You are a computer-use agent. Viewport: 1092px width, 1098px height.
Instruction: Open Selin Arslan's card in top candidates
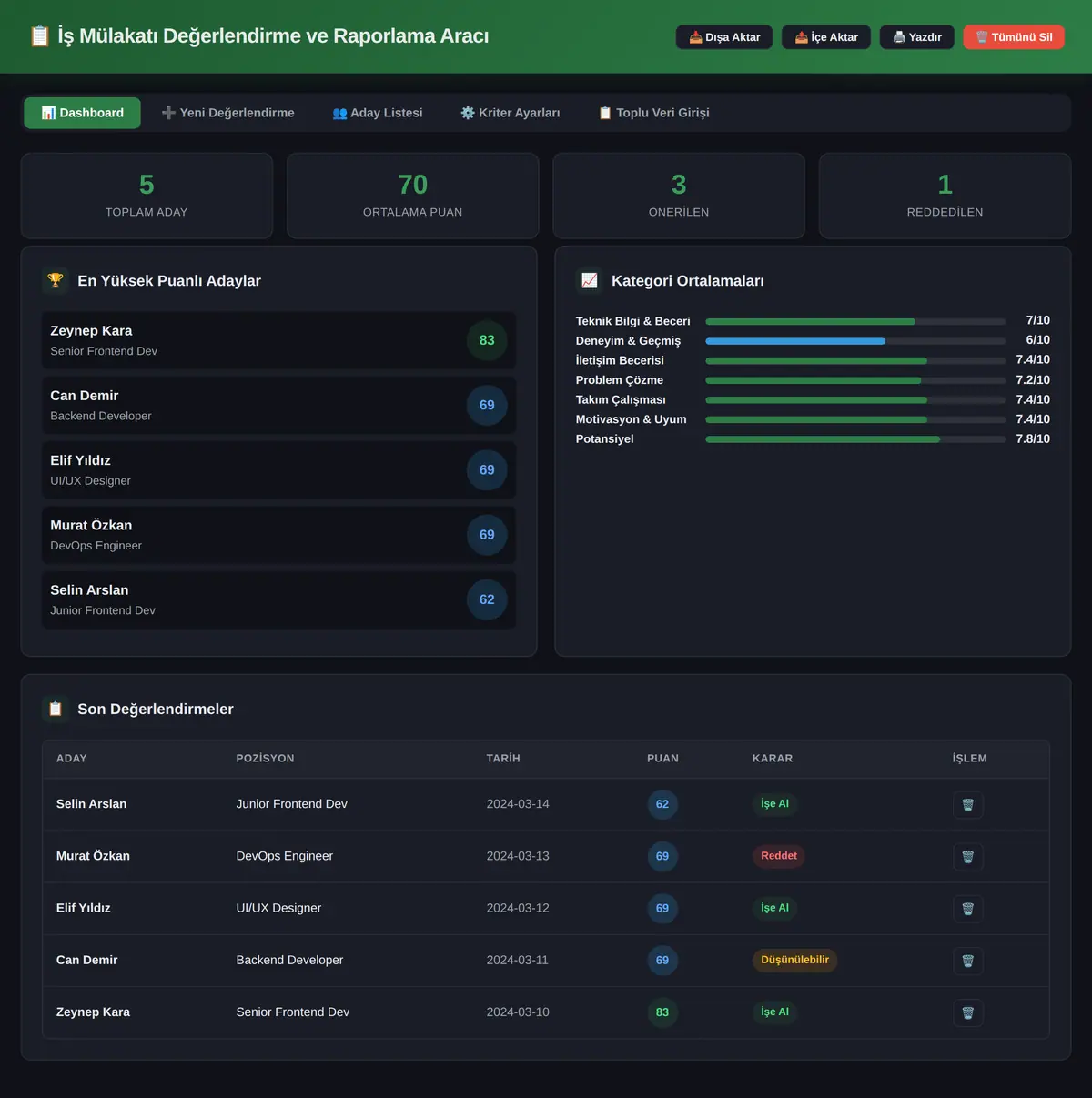coord(279,599)
